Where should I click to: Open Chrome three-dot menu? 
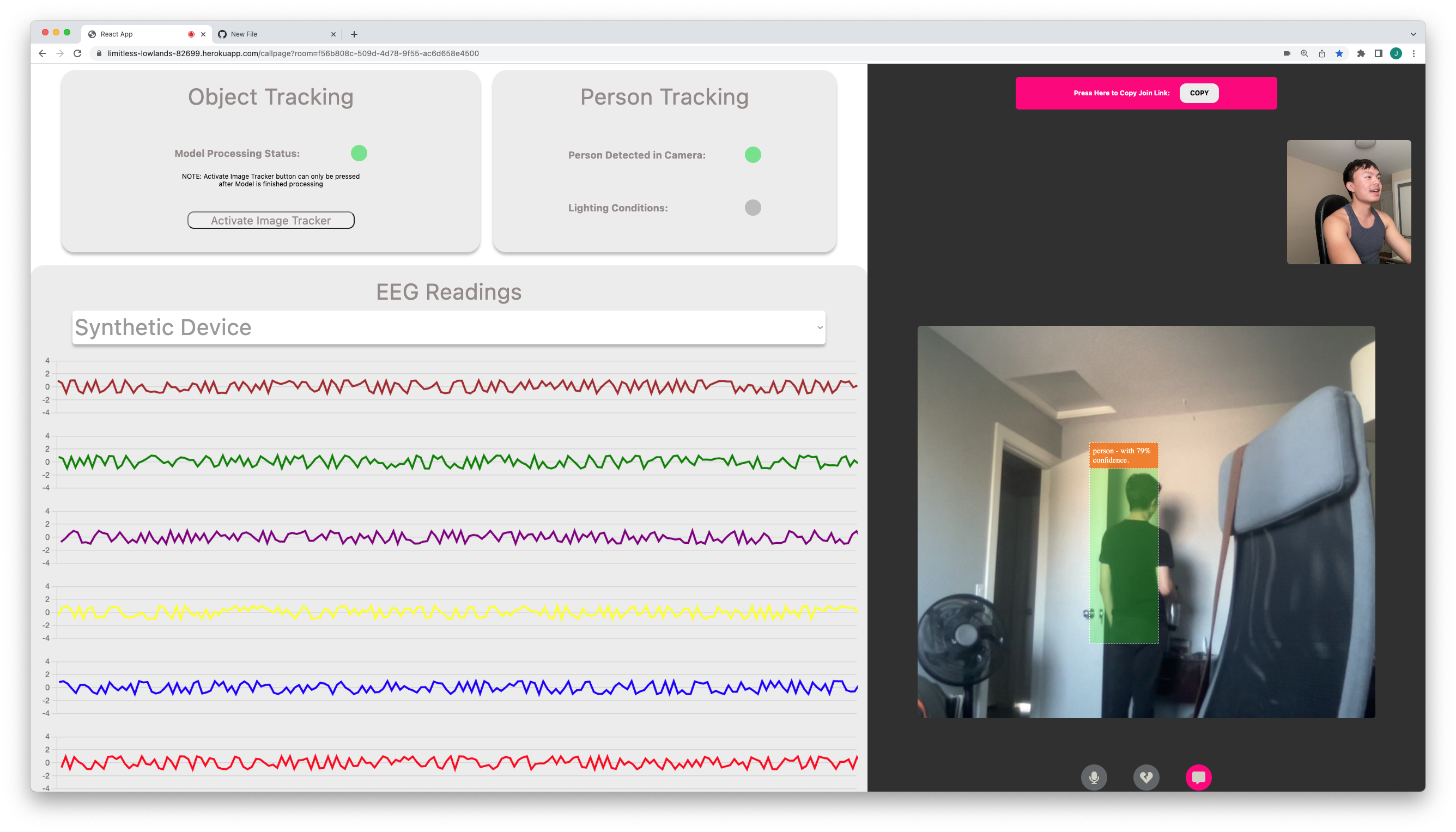tap(1413, 54)
